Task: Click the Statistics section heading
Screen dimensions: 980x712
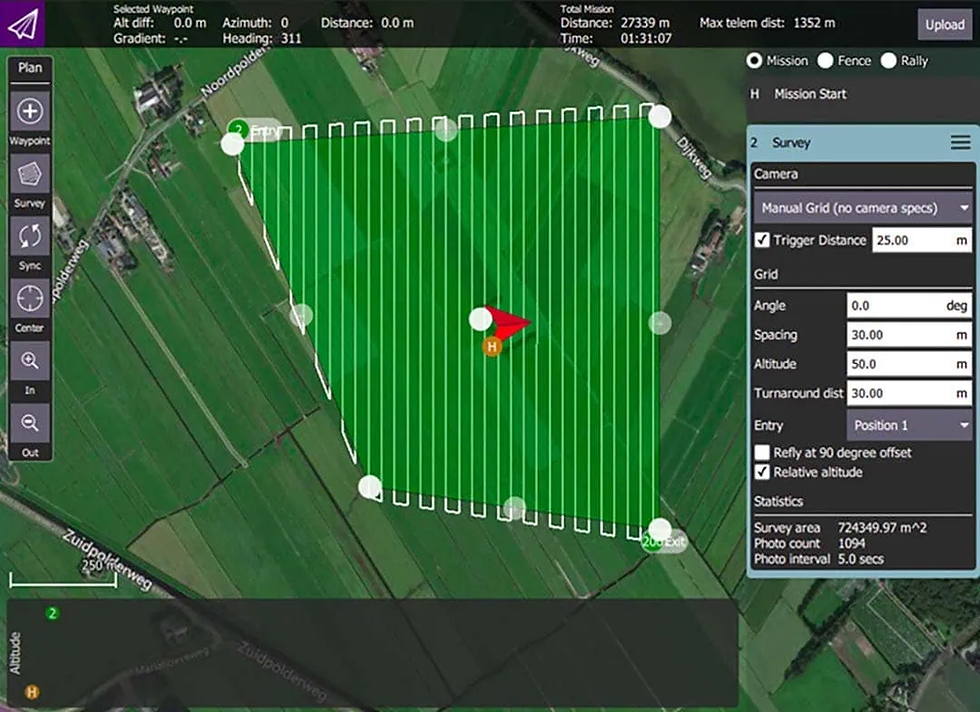Action: coord(778,501)
